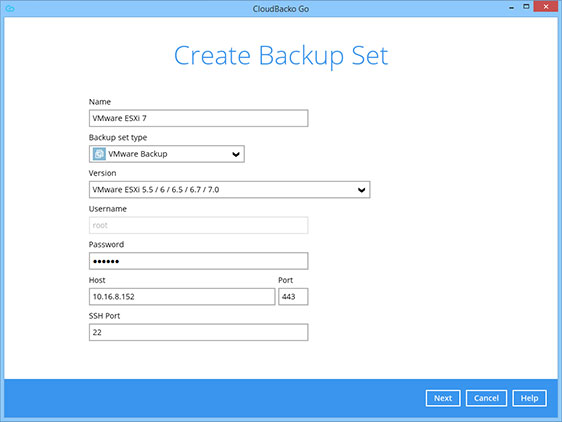Click the disabled Username root field
Viewport: 562px width, 422px height.
(198, 225)
